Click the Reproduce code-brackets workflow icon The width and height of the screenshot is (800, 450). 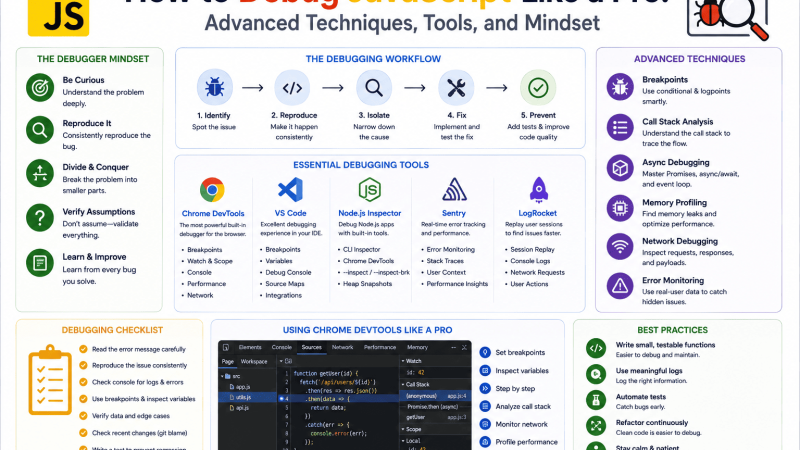pos(292,88)
